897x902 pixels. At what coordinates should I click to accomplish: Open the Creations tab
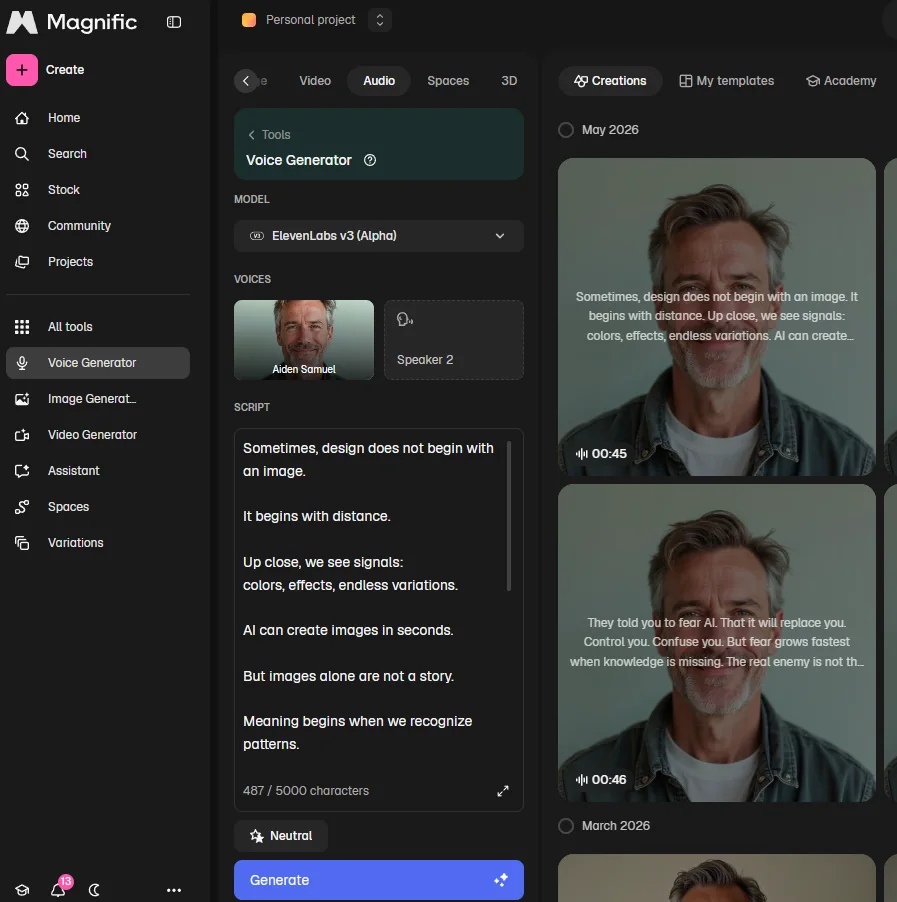(610, 81)
